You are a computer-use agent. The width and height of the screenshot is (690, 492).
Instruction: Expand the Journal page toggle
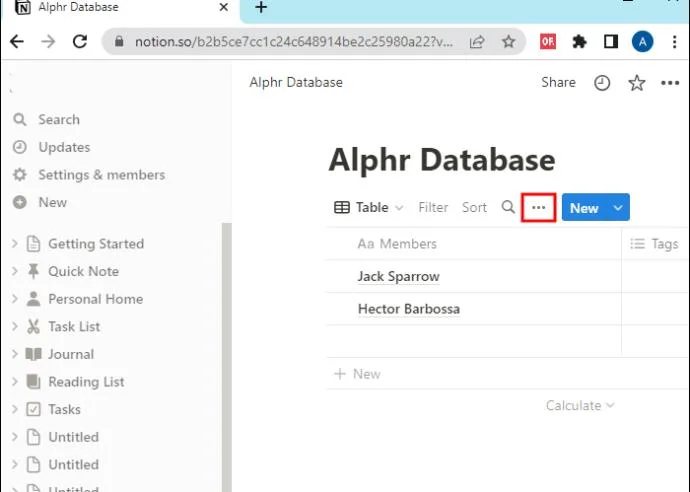tap(15, 354)
